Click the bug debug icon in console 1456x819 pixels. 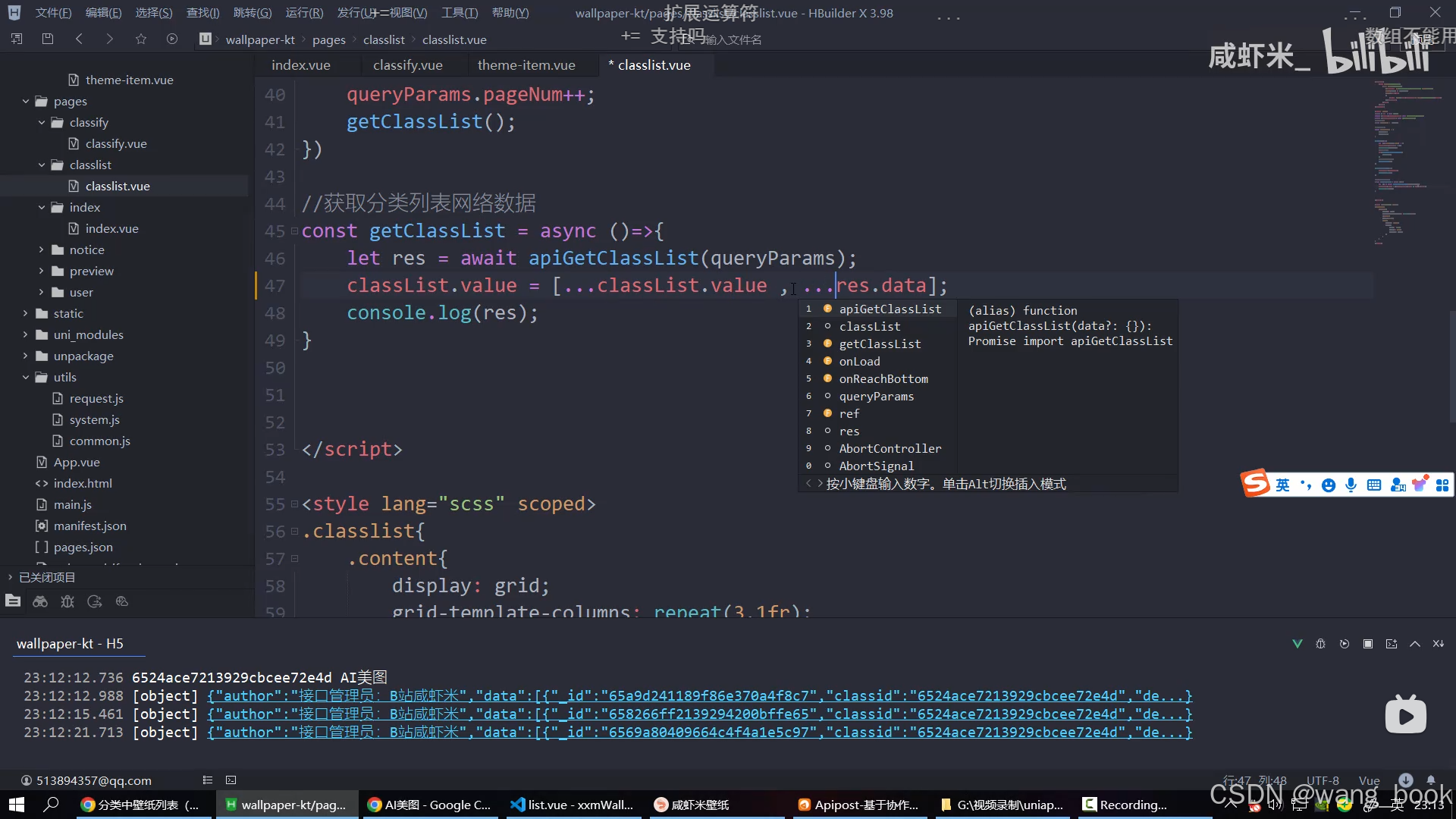pos(1320,644)
